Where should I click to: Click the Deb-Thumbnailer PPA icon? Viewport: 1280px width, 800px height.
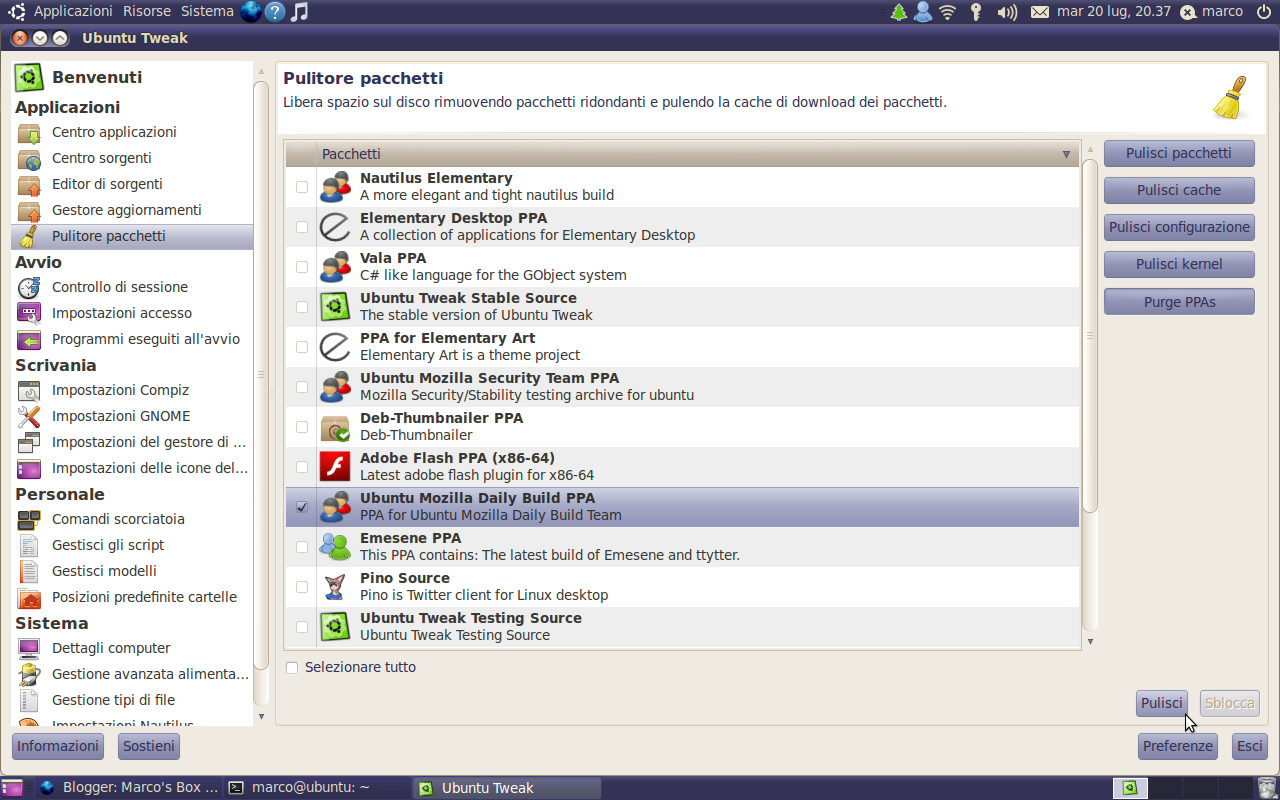click(335, 427)
